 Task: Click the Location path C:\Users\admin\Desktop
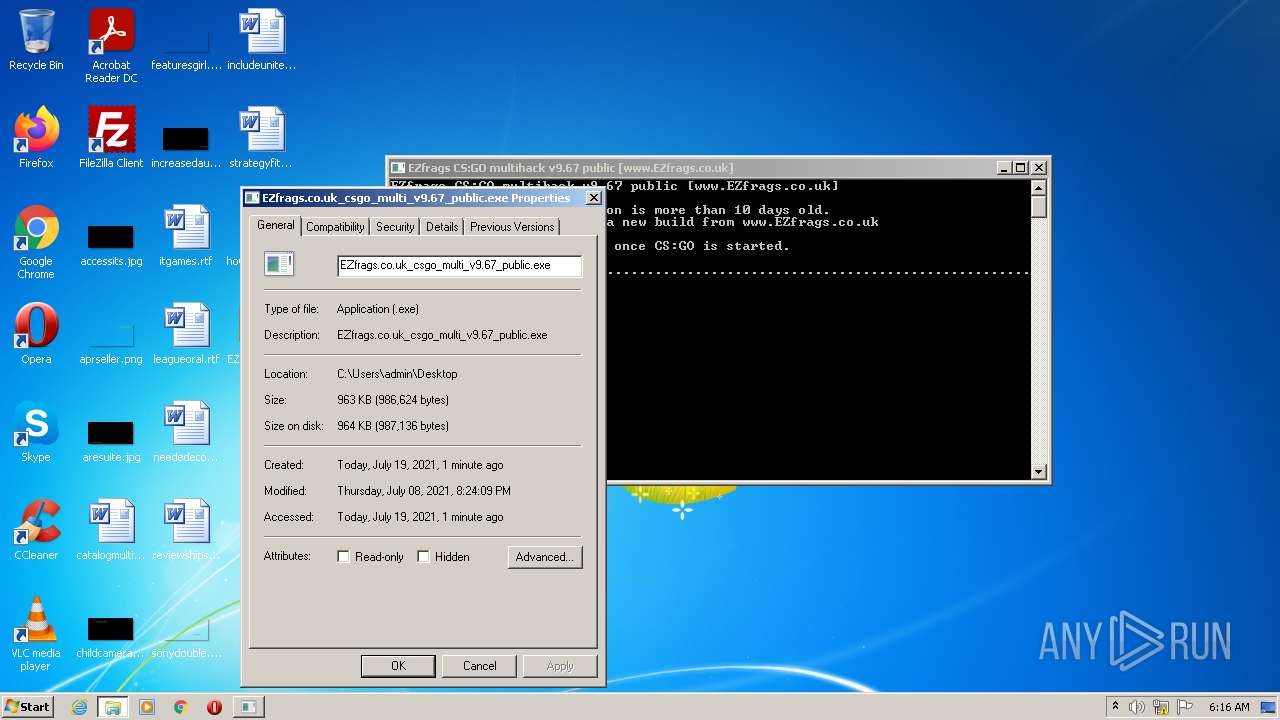[x=397, y=374]
